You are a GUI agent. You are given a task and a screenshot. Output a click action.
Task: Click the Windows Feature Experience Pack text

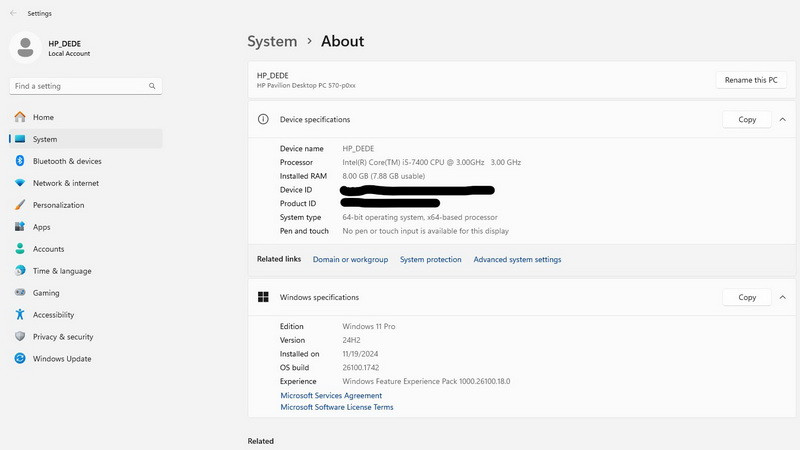point(426,382)
